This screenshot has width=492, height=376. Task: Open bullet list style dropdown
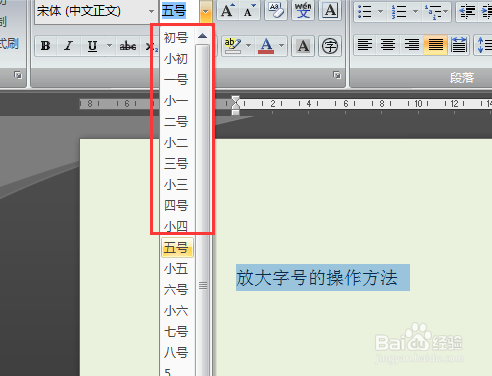380,12
